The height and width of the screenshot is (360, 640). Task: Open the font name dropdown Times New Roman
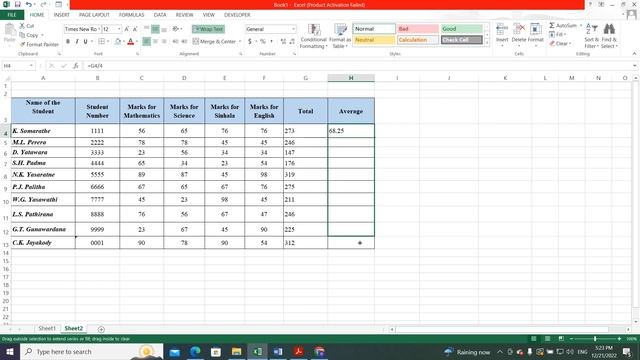(x=99, y=29)
